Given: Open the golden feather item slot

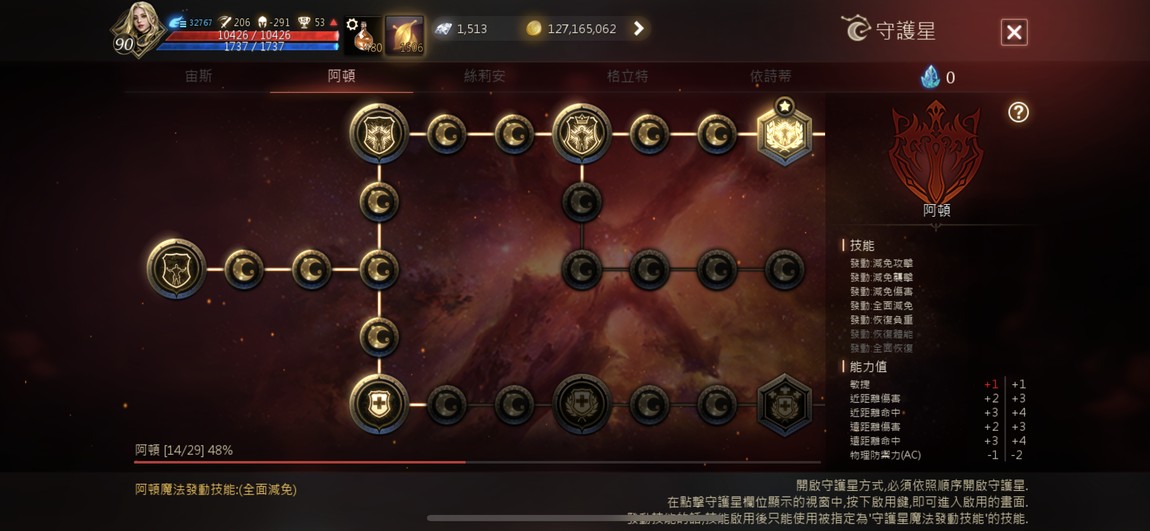Looking at the screenshot, I should point(405,36).
